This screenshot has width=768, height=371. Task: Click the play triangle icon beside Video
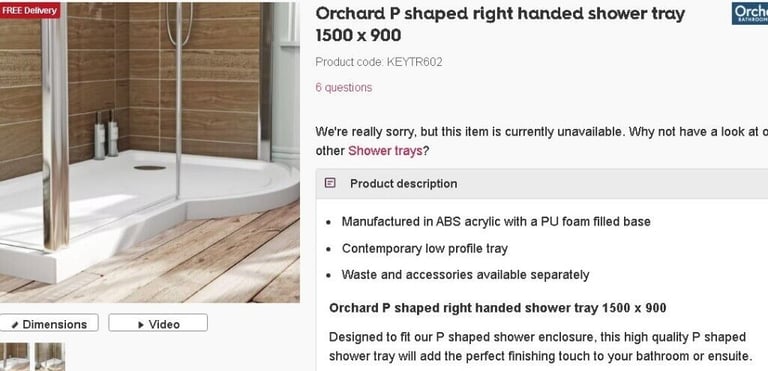point(141,324)
